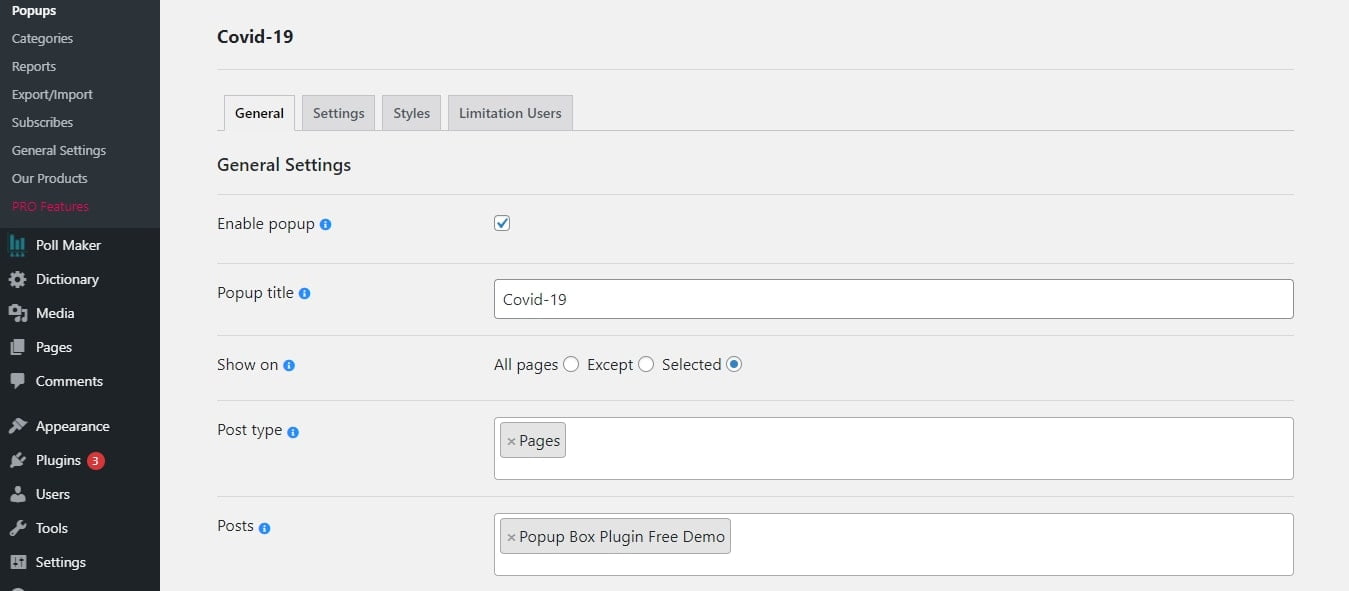Click the Settings sliders icon in sidebar
Viewport: 1349px width, 591px height.
[x=17, y=562]
